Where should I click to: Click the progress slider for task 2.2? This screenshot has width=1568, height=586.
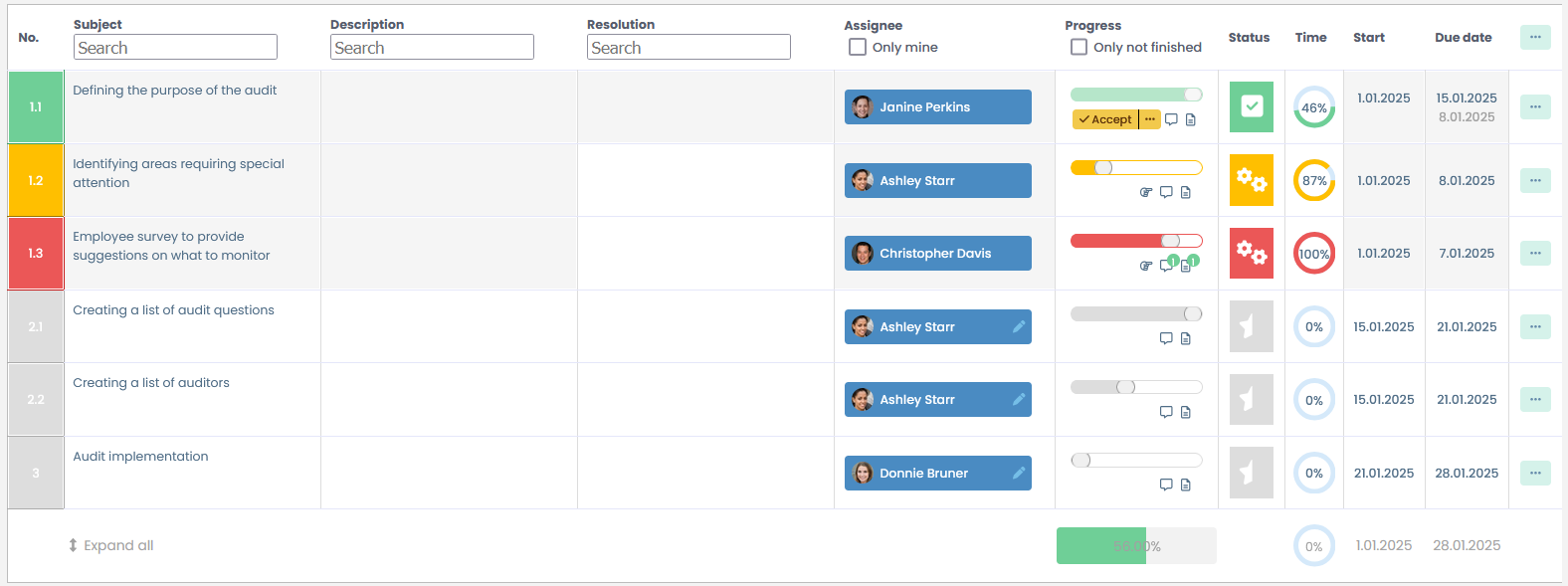[x=1135, y=387]
